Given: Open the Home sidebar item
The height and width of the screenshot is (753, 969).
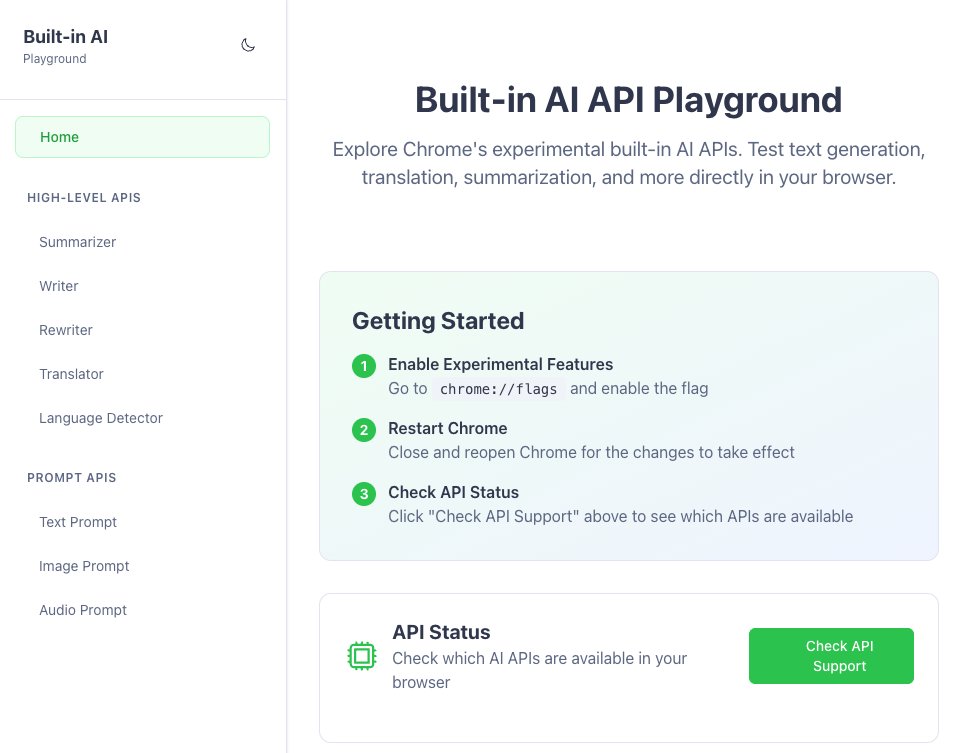Looking at the screenshot, I should (142, 137).
